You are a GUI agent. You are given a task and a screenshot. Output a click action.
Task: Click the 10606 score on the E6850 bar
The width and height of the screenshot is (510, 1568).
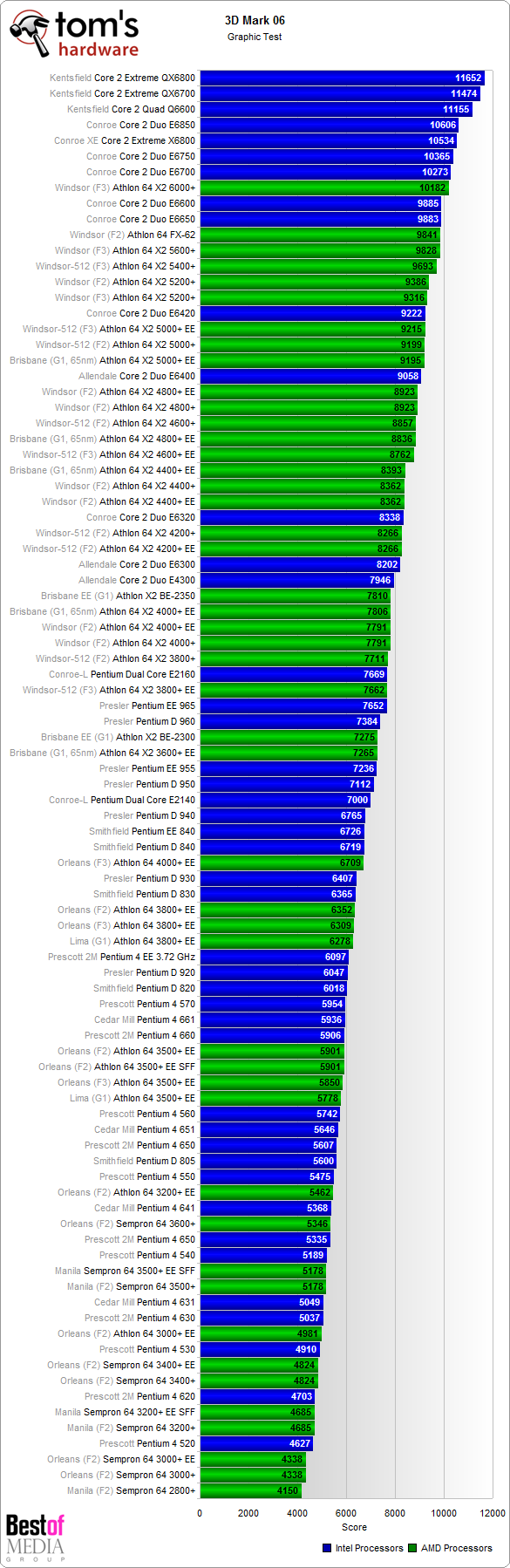443,125
